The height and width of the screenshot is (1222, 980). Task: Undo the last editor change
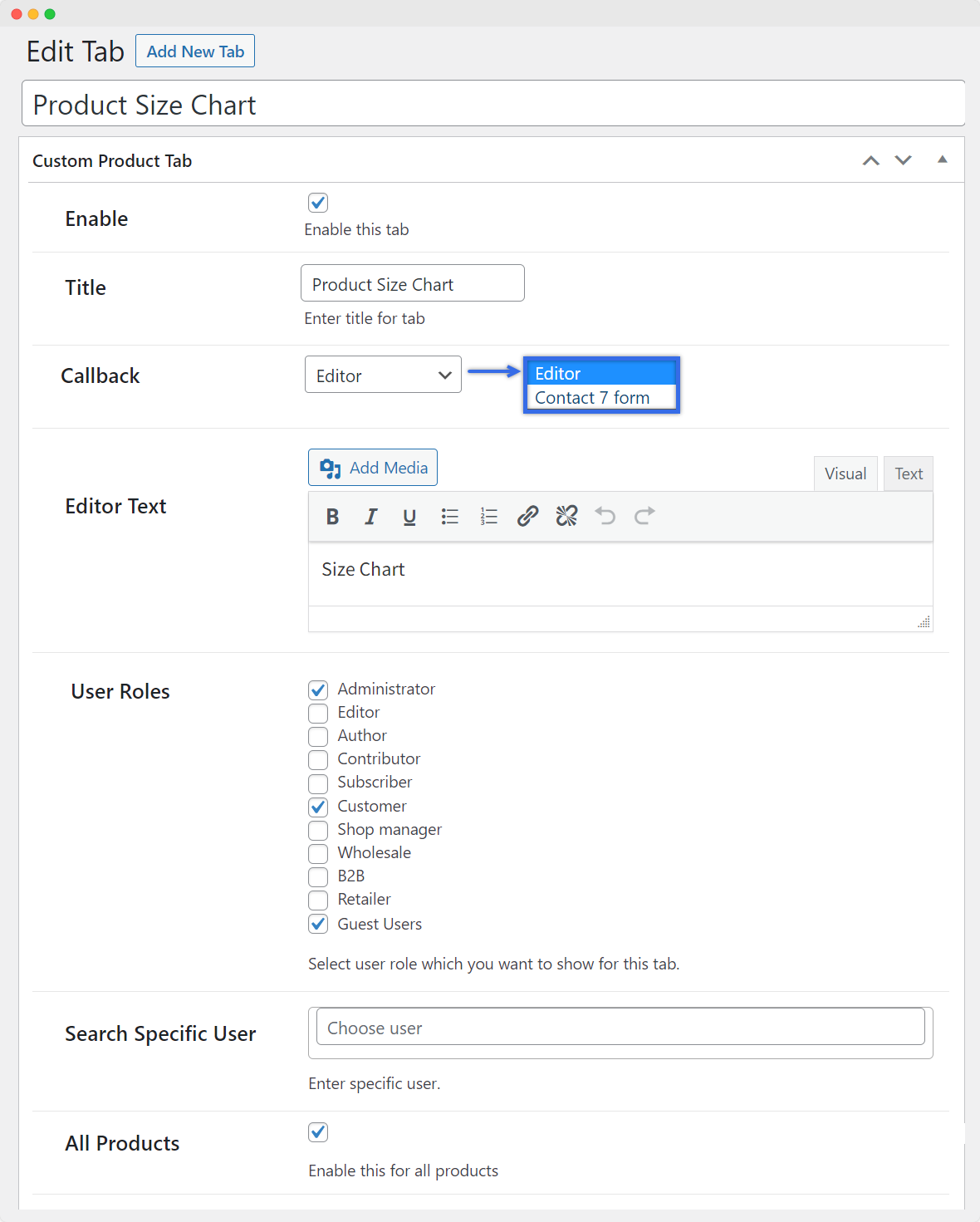tap(605, 517)
